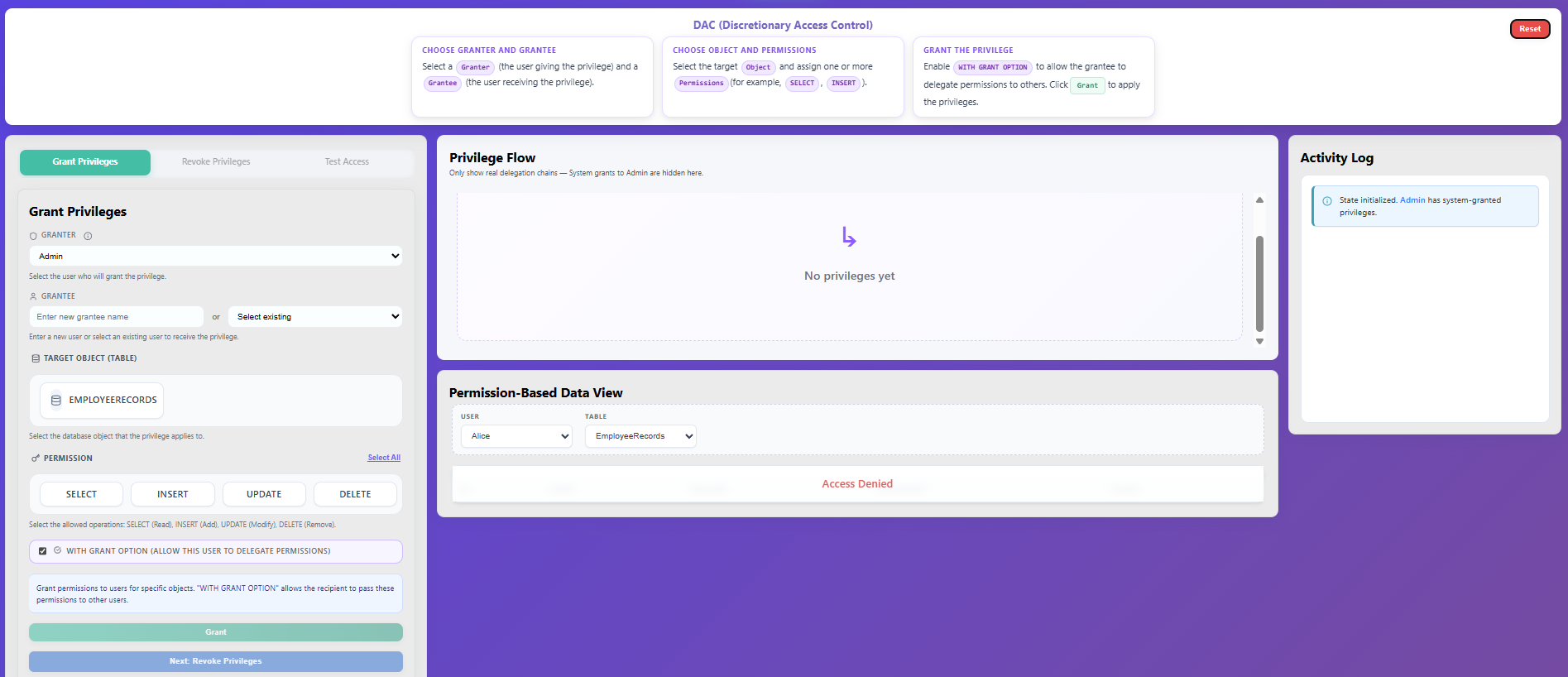Toggle the DELETE permission
This screenshot has width=1568, height=677.
tap(355, 494)
